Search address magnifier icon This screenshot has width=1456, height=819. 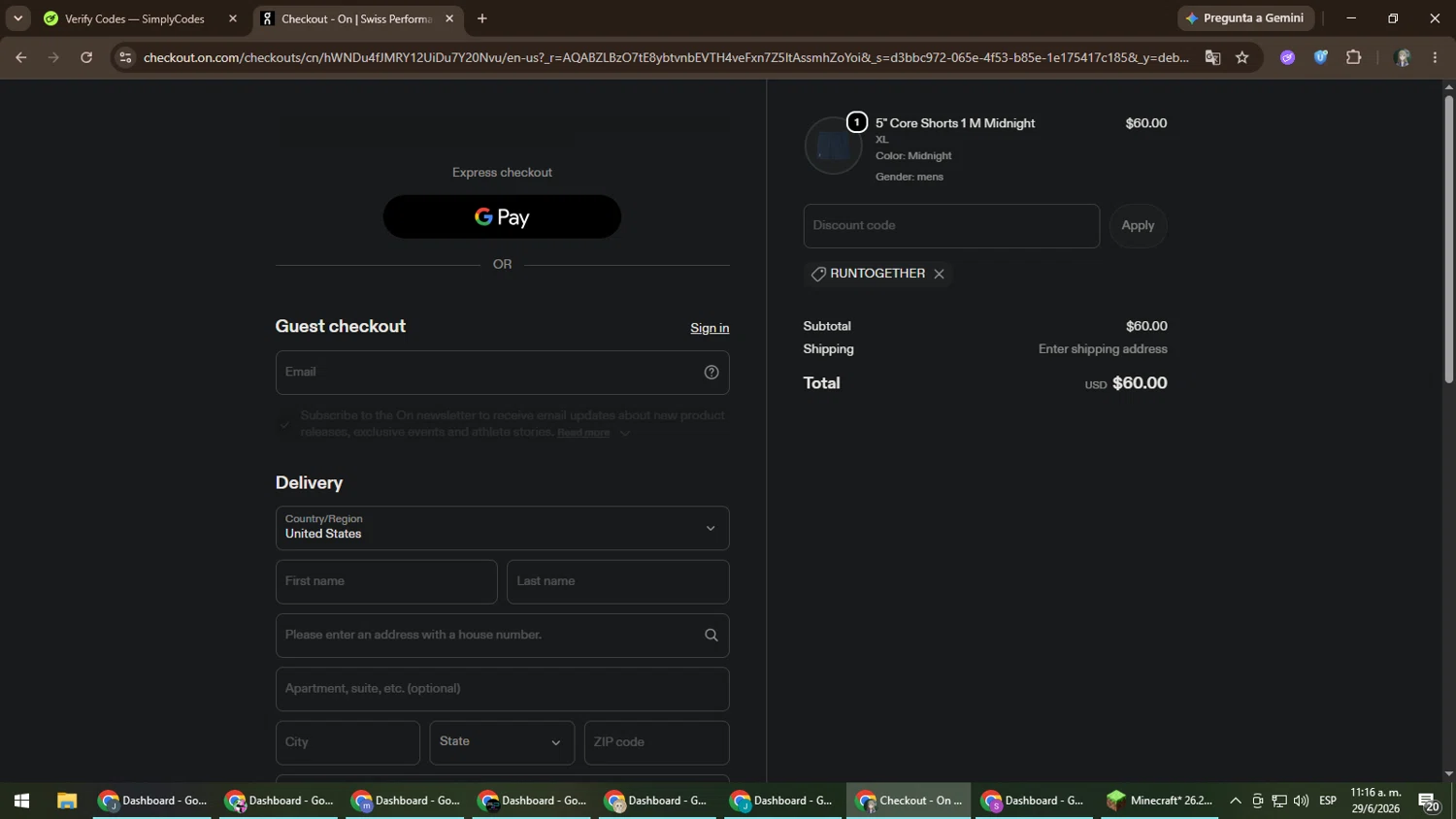pyautogui.click(x=711, y=636)
